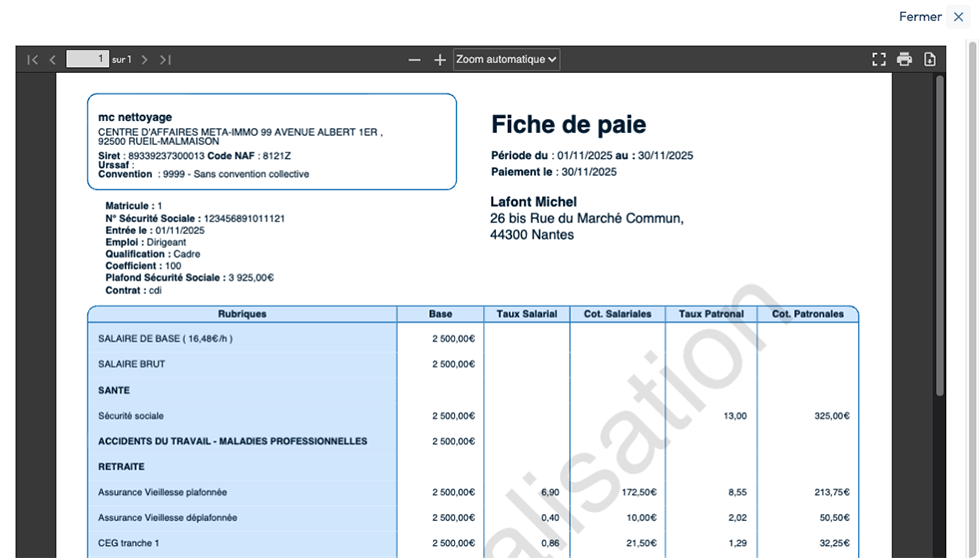This screenshot has height=558, width=980.
Task: Enter fullscreen presentation mode
Action: 879,59
